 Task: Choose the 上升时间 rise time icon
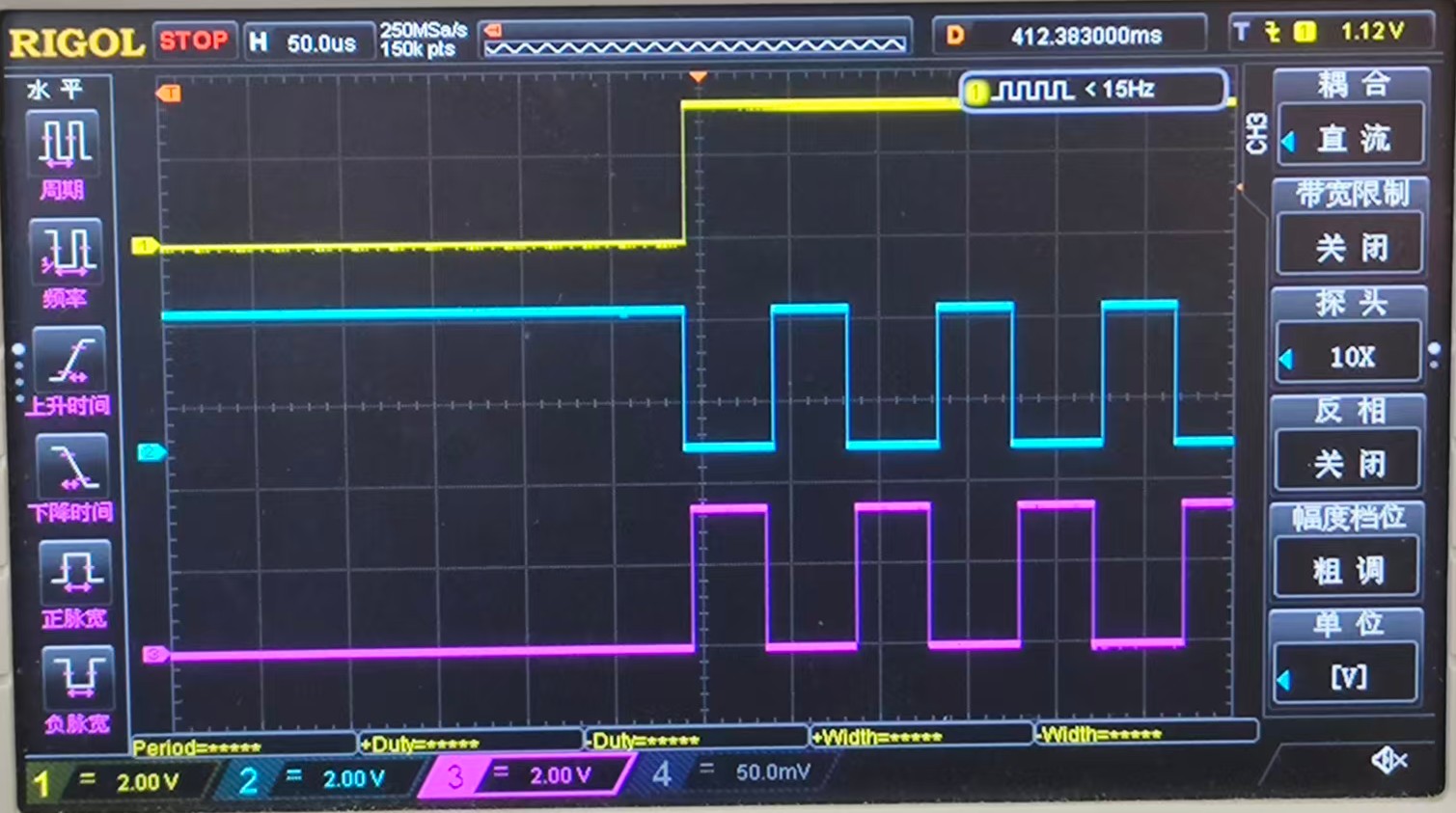coord(69,359)
